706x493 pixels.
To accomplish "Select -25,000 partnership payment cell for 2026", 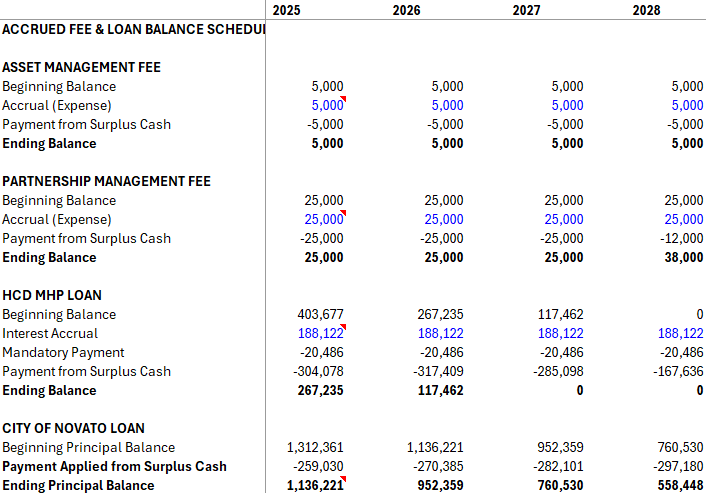I will (x=441, y=238).
